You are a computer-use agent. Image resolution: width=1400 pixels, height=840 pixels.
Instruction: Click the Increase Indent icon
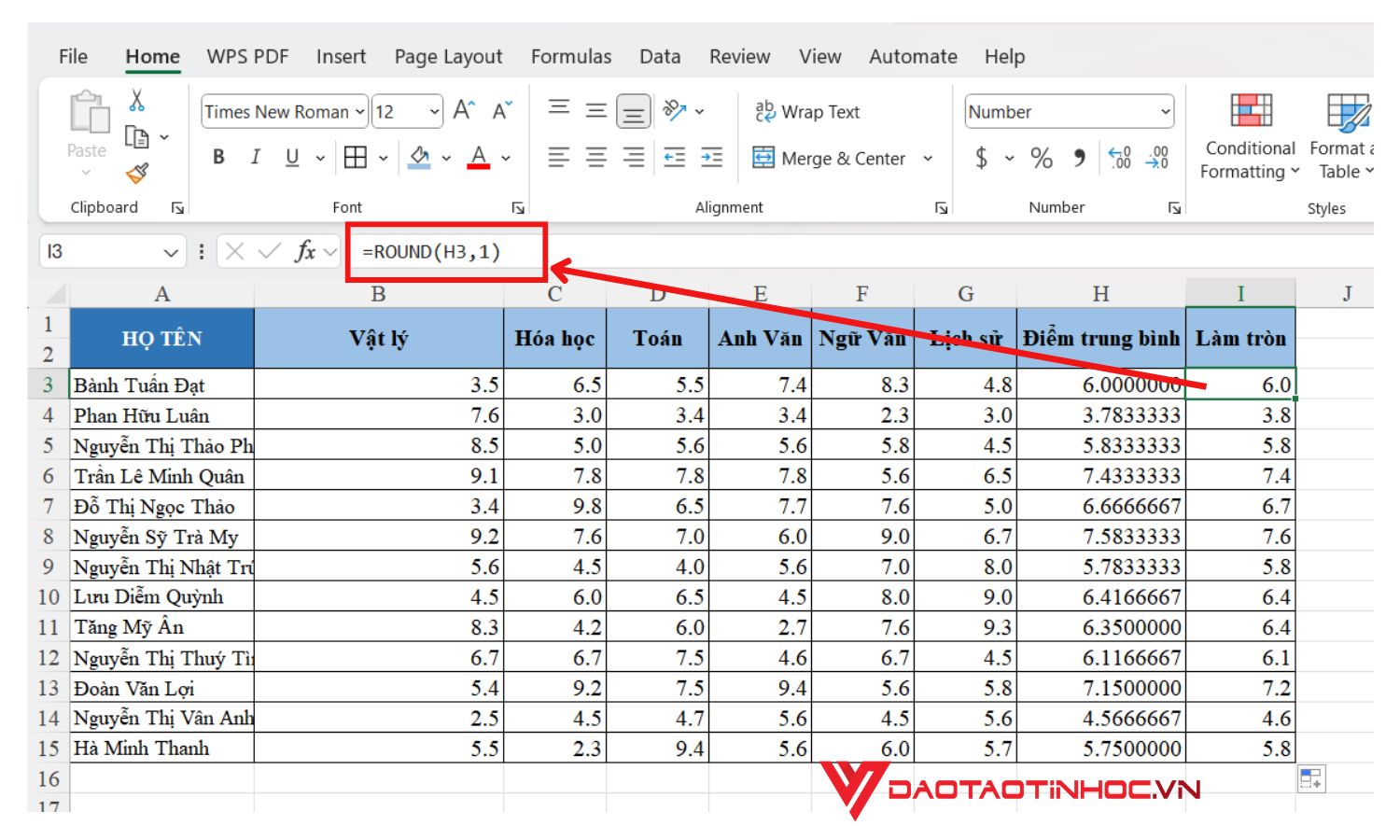(x=711, y=158)
